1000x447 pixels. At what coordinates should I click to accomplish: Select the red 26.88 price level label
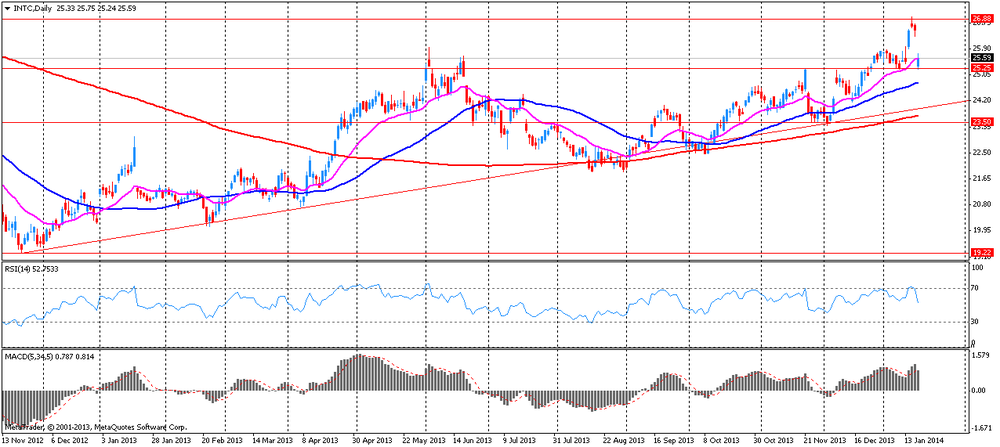click(980, 19)
